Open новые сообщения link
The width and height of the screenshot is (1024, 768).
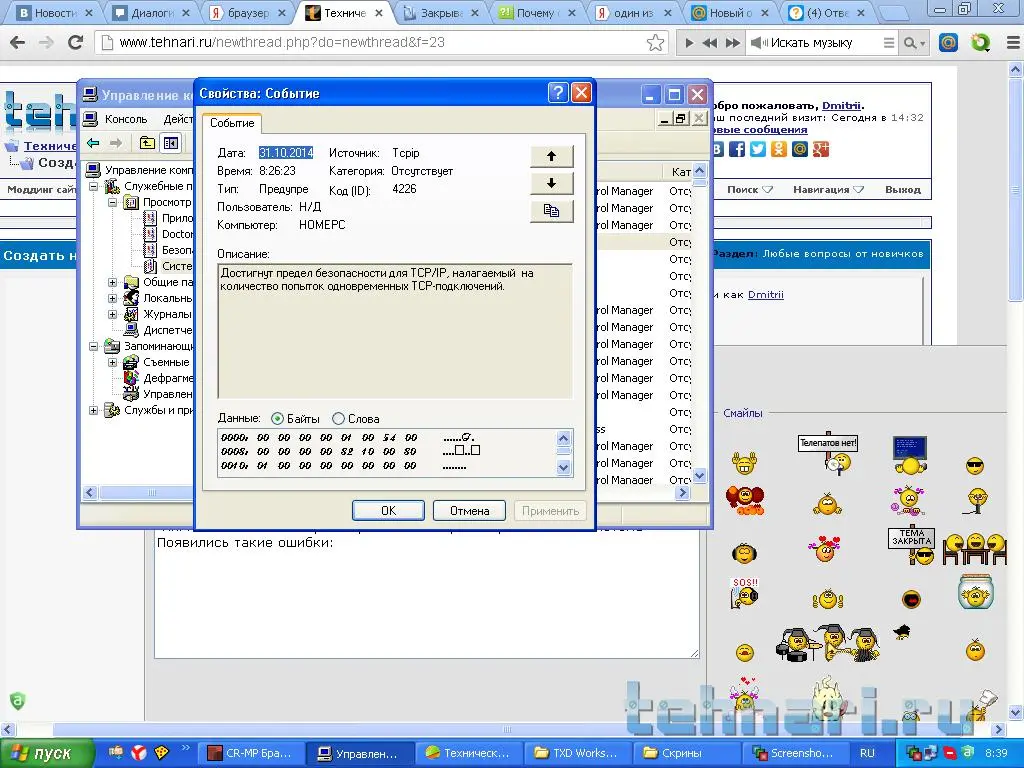(760, 129)
